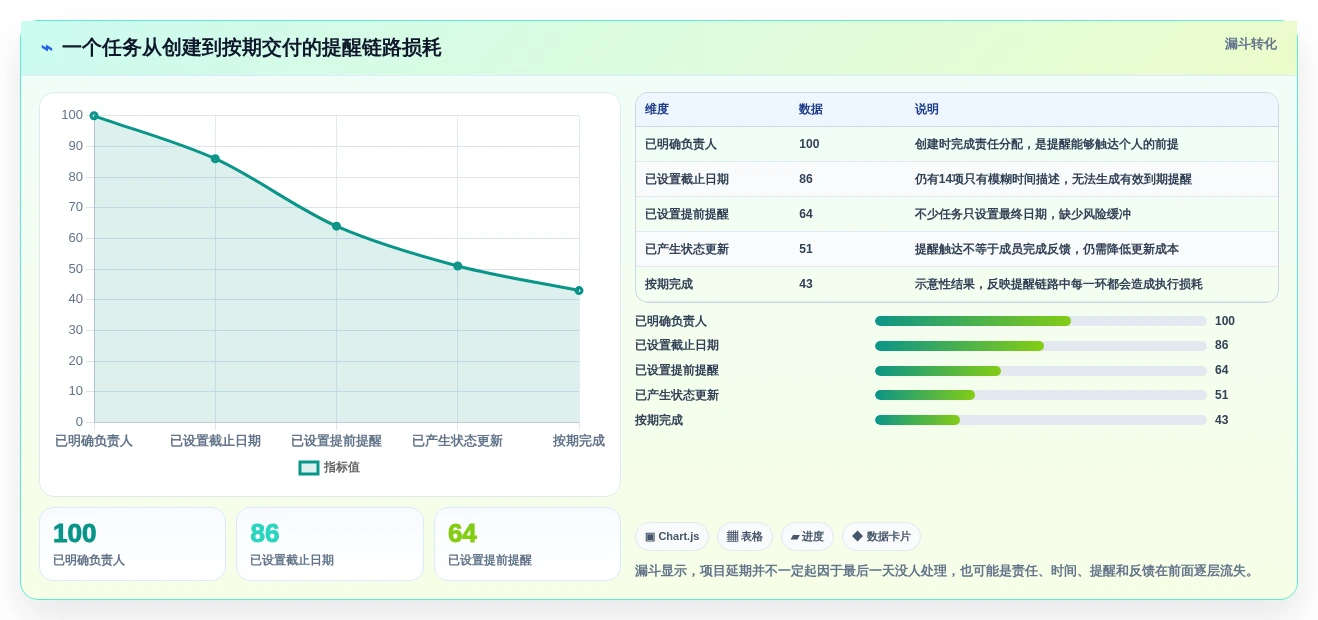Open the 100 已明确负责人 data card
The image size is (1318, 620).
(x=132, y=544)
